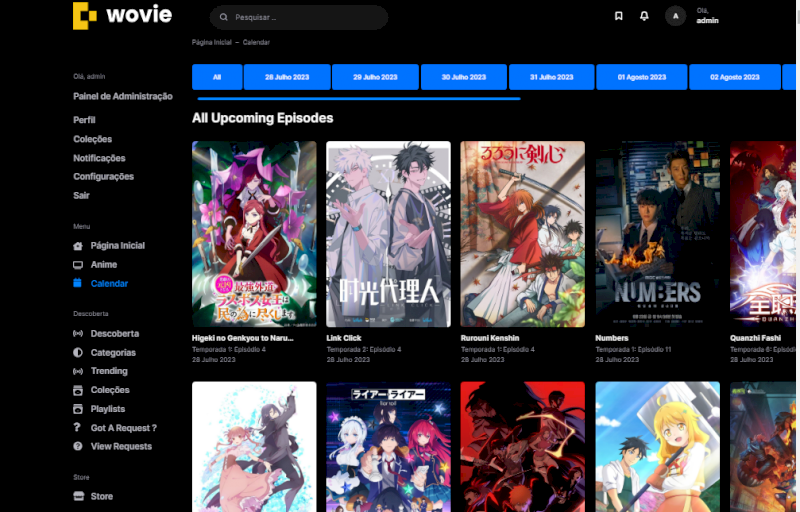The height and width of the screenshot is (512, 800).
Task: Open Configurações link
Action: pos(104,176)
